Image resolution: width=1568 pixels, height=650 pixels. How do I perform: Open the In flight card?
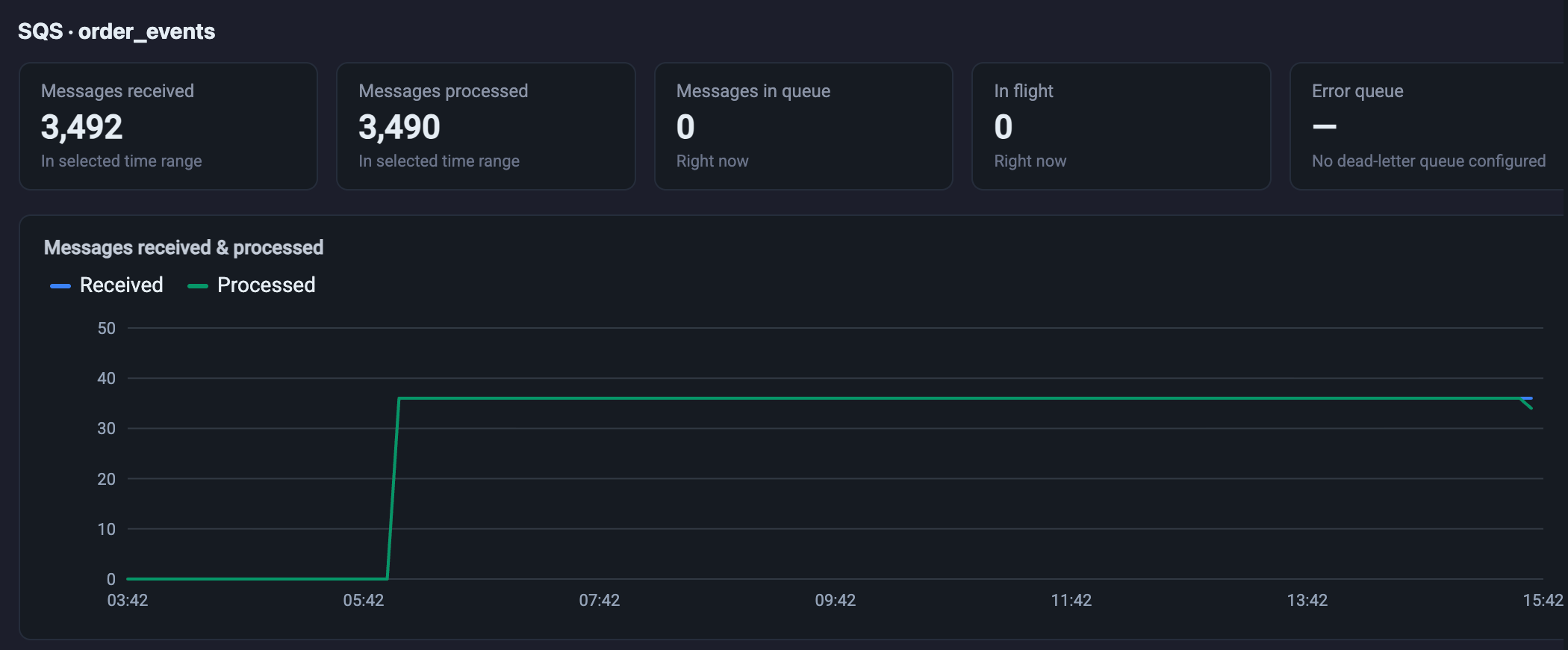pyautogui.click(x=1121, y=126)
